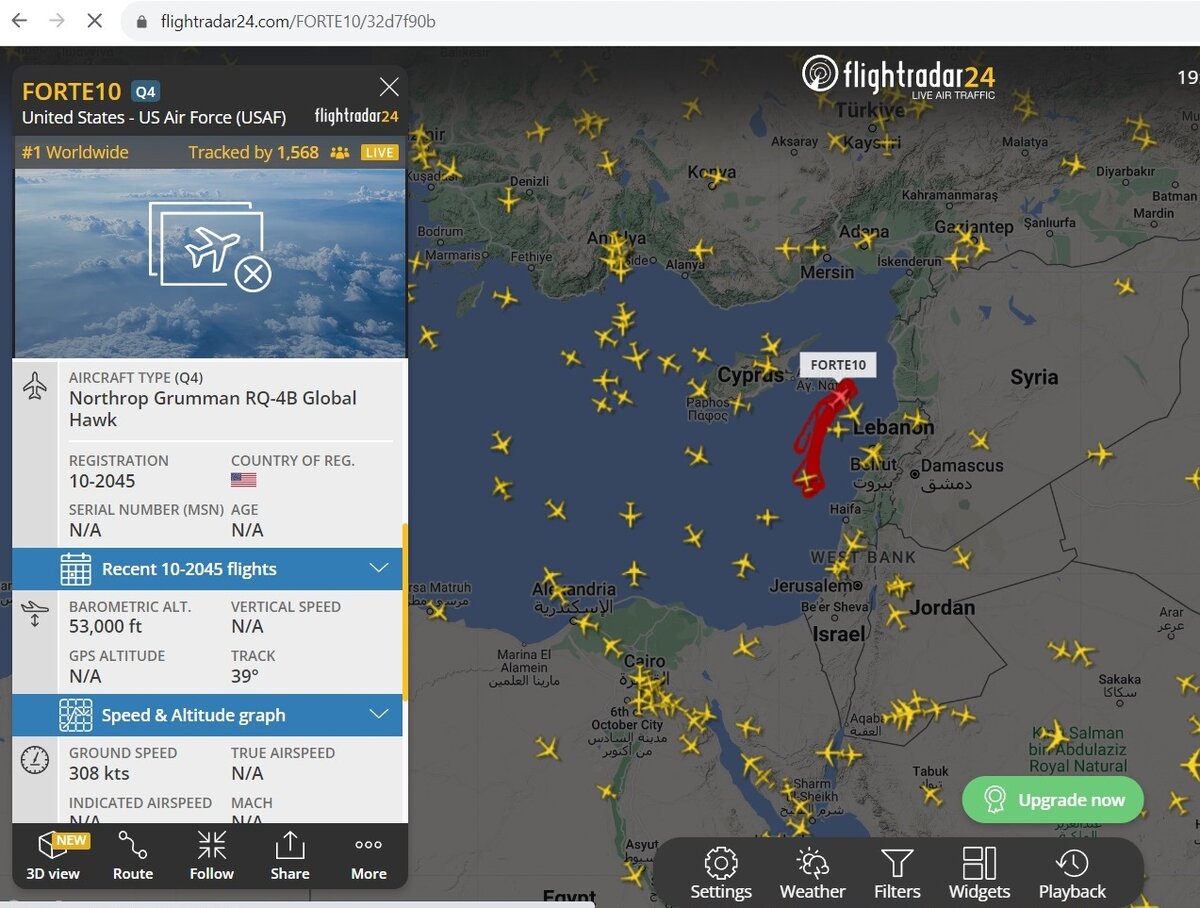This screenshot has height=908, width=1200.
Task: Click registration value '10-2045'
Action: pyautogui.click(x=102, y=481)
